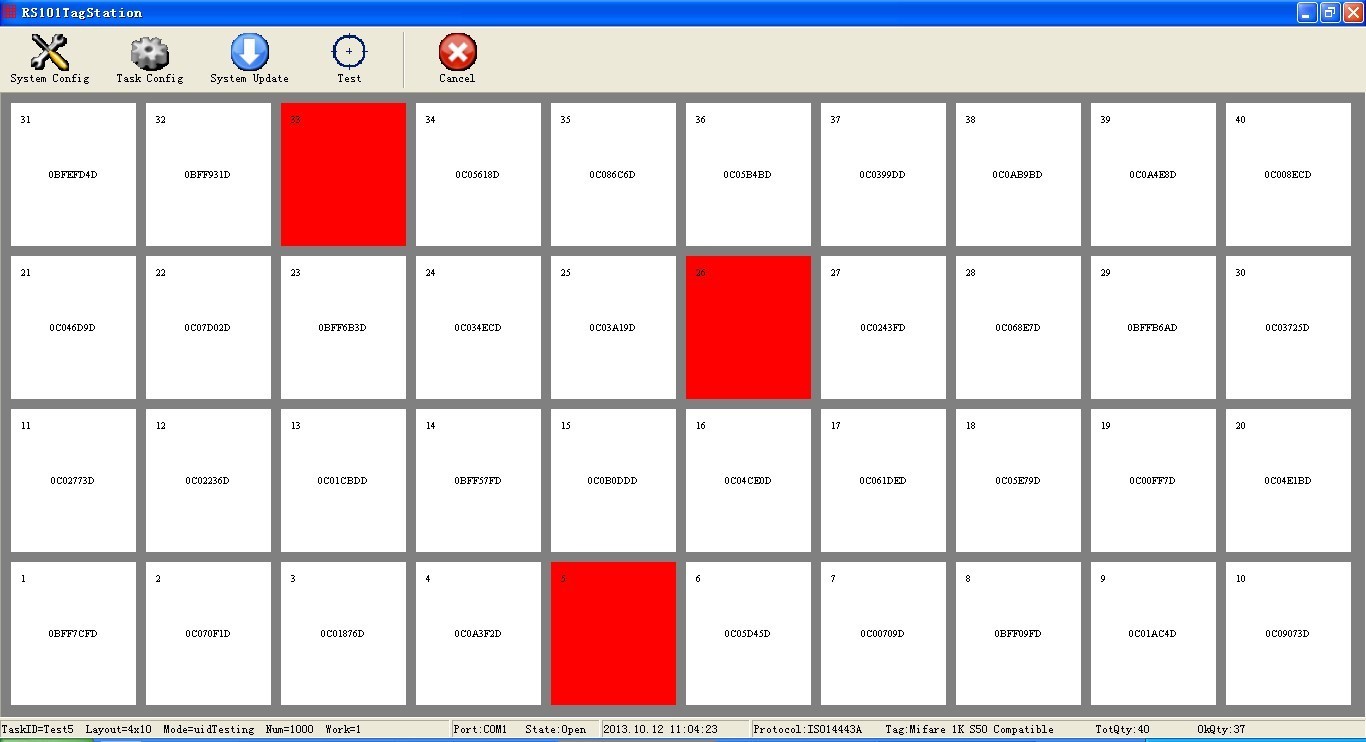This screenshot has width=1366, height=742.
Task: Select failed red cell number 33
Action: [x=343, y=174]
